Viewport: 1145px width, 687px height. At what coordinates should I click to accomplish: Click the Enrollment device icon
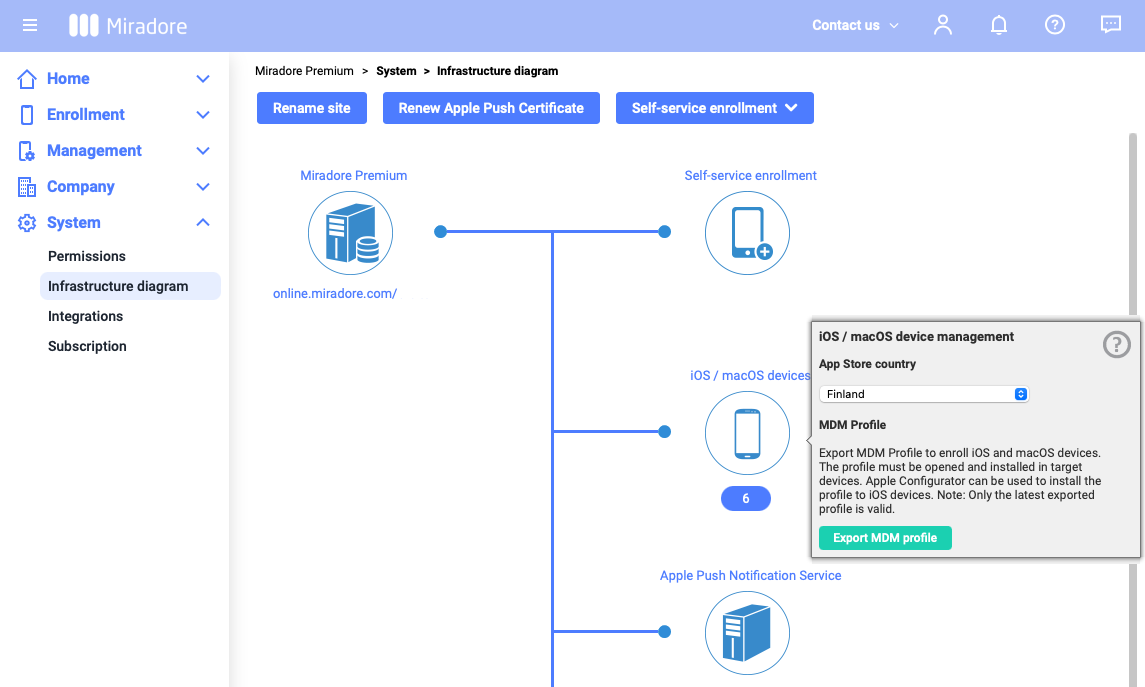click(x=27, y=115)
